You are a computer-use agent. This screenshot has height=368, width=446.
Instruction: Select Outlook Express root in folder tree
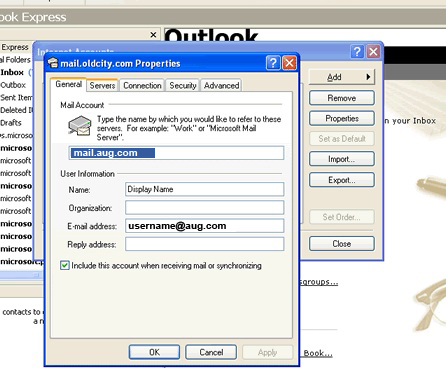15,47
